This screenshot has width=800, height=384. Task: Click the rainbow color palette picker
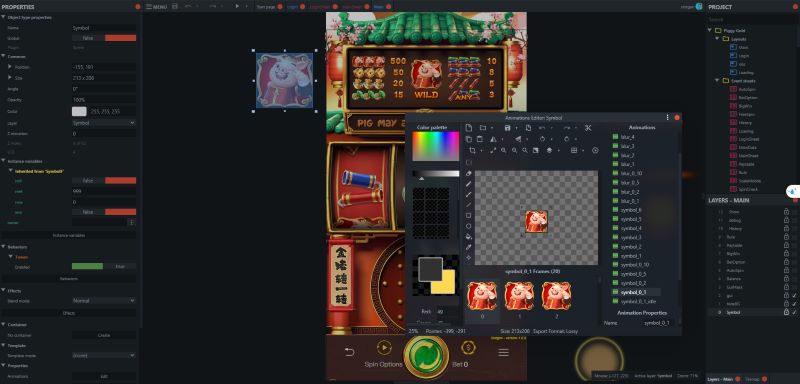click(x=436, y=146)
